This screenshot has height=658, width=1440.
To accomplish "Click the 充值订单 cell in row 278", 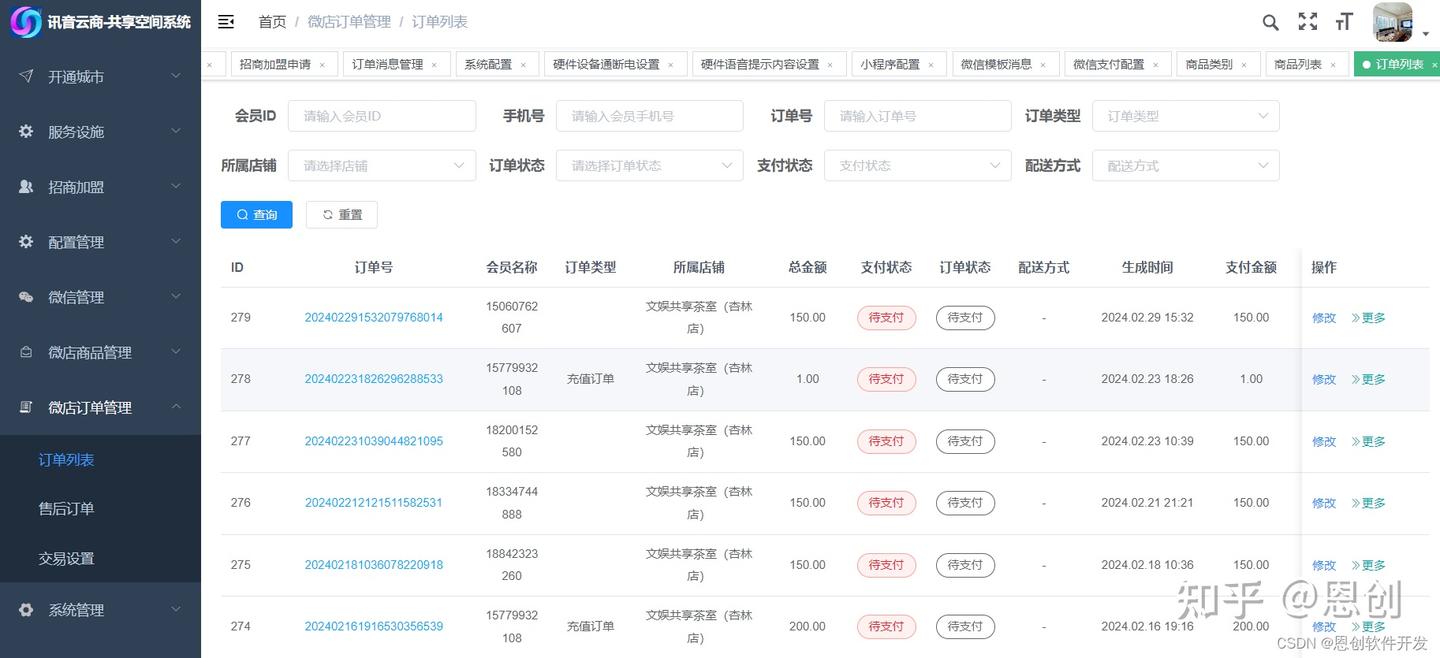I will 590,379.
